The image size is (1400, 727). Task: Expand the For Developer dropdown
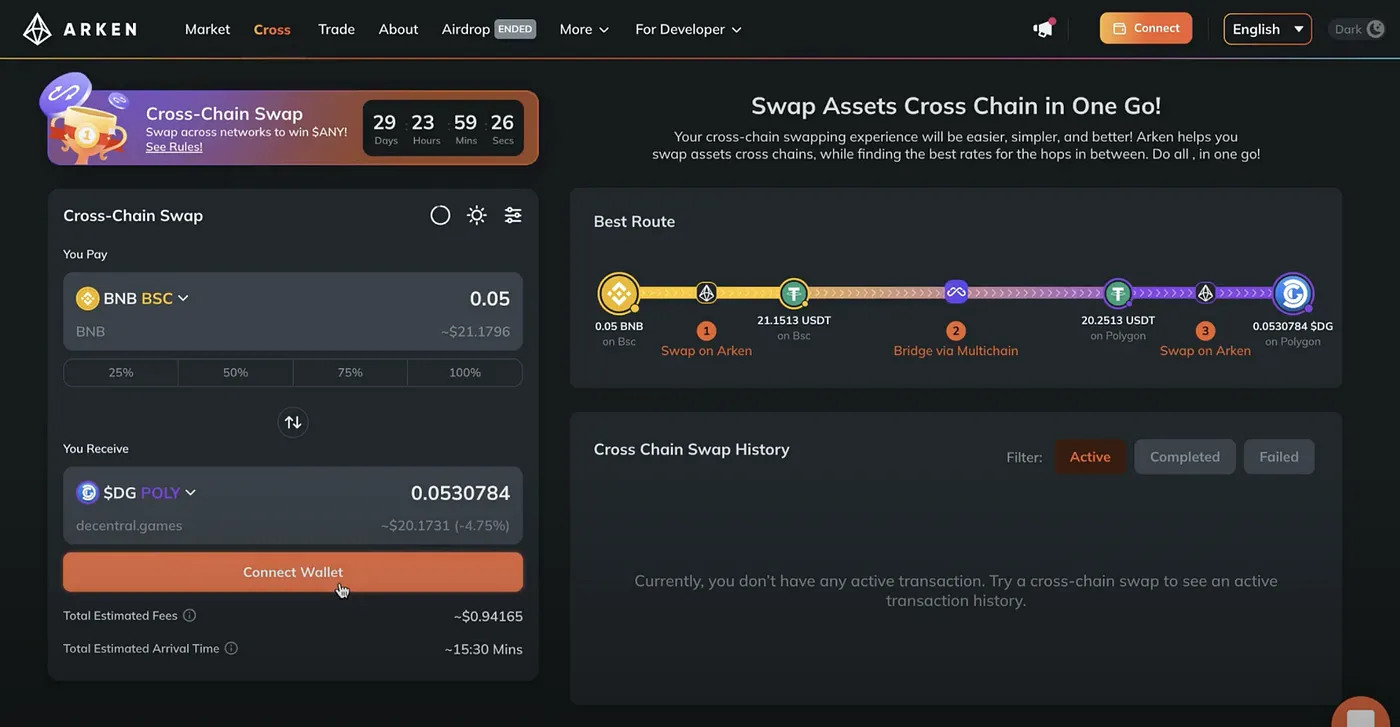pyautogui.click(x=688, y=29)
